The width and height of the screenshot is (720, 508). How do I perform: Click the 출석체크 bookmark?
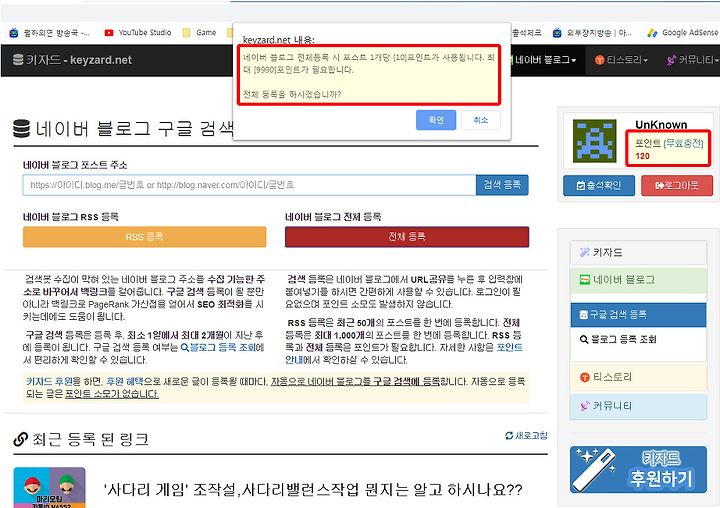(x=526, y=33)
